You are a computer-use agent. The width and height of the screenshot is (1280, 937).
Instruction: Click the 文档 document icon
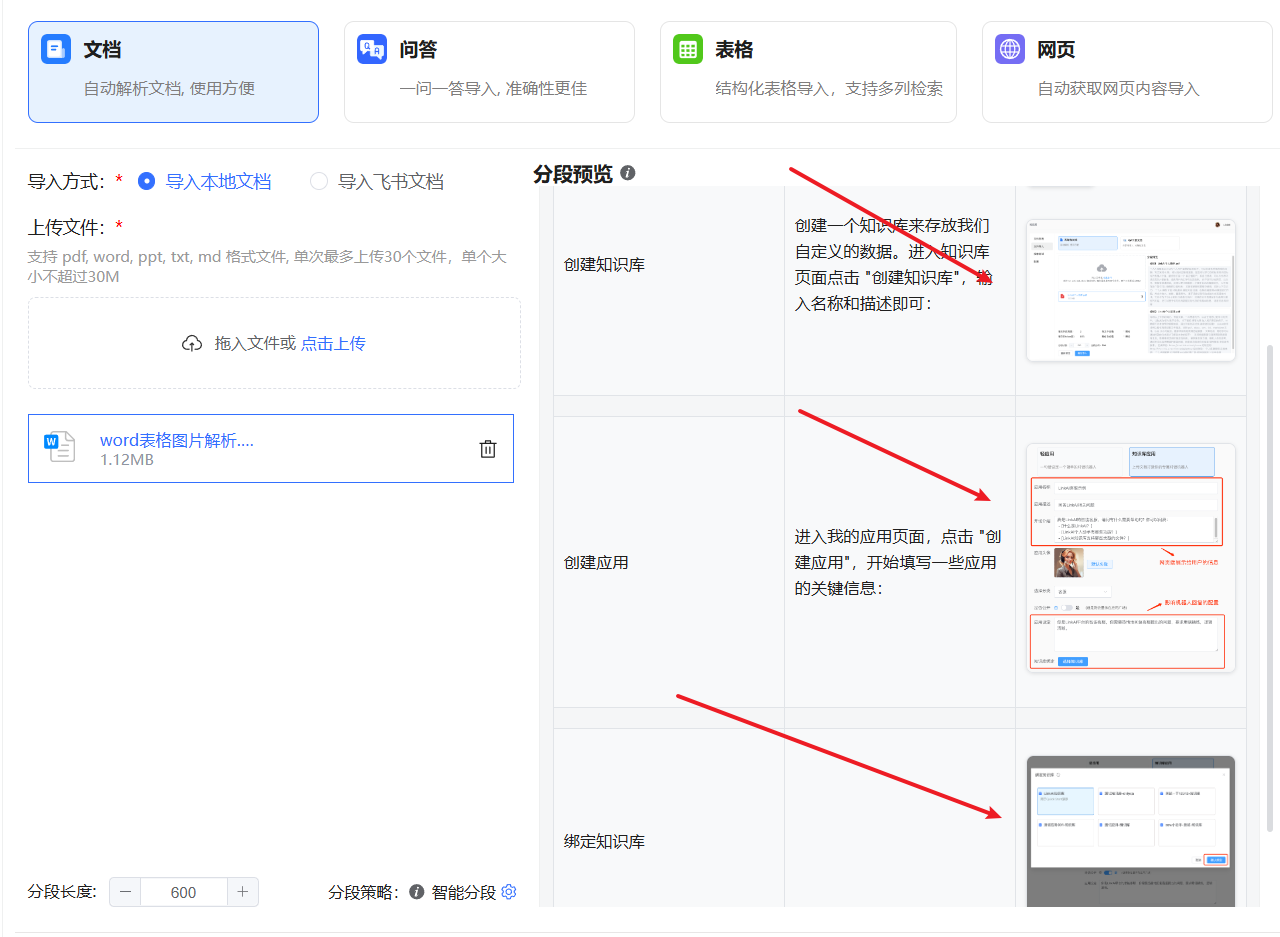click(x=56, y=49)
